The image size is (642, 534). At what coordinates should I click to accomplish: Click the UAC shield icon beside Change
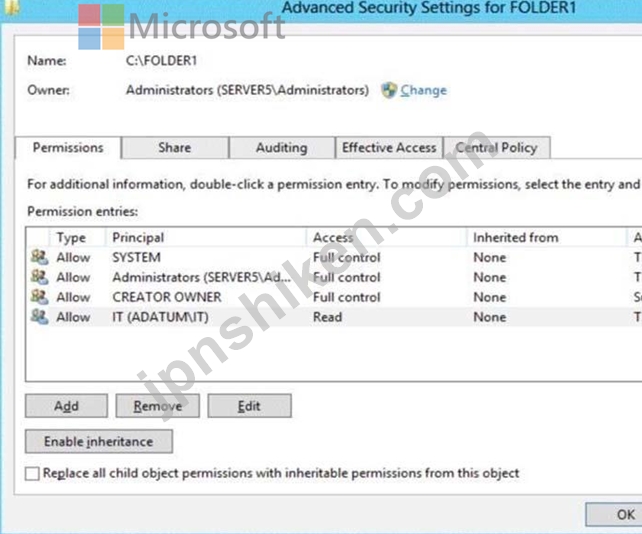(x=389, y=90)
